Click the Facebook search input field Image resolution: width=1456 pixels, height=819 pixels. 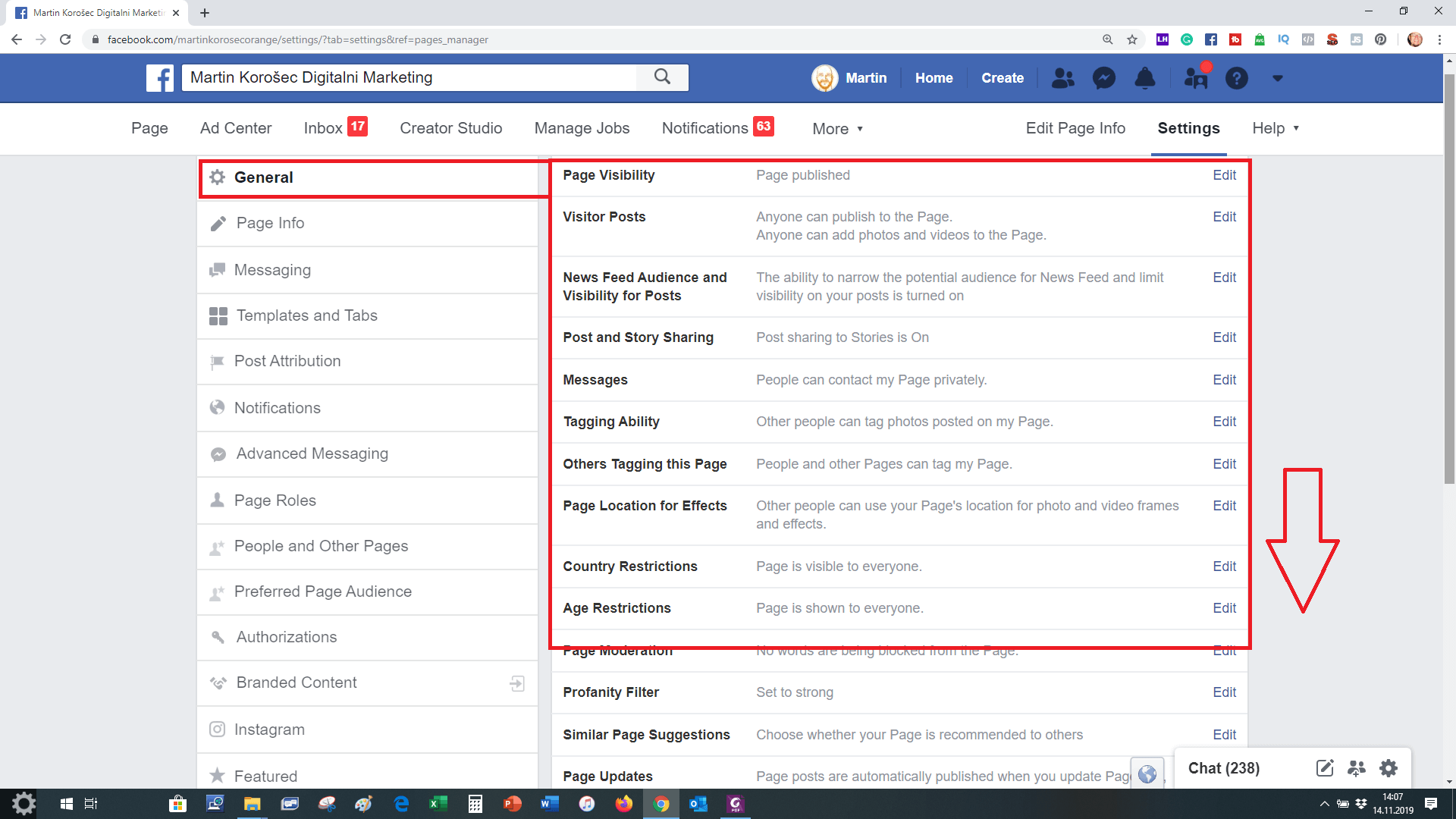click(x=409, y=77)
